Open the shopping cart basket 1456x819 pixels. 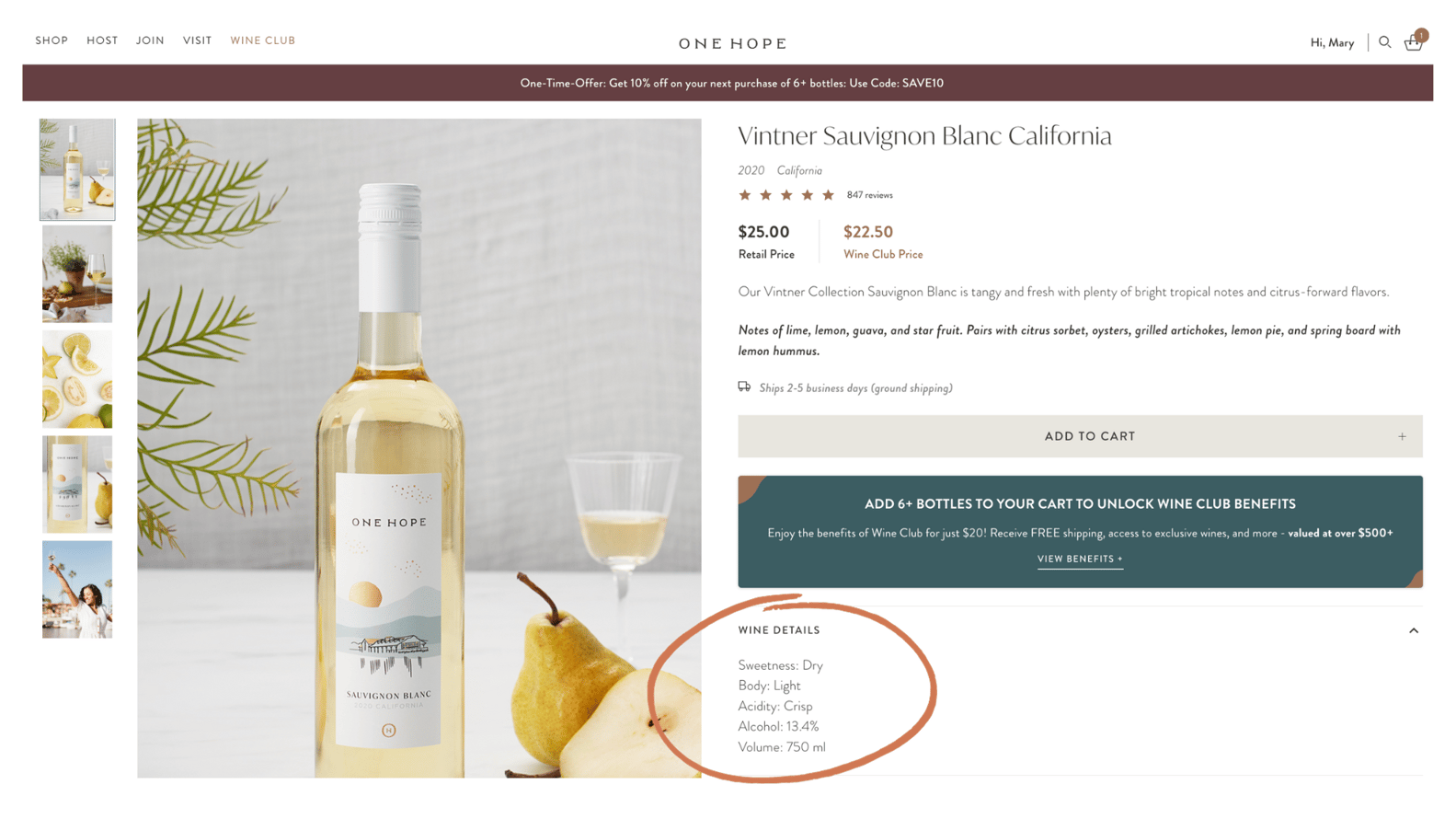[x=1414, y=42]
